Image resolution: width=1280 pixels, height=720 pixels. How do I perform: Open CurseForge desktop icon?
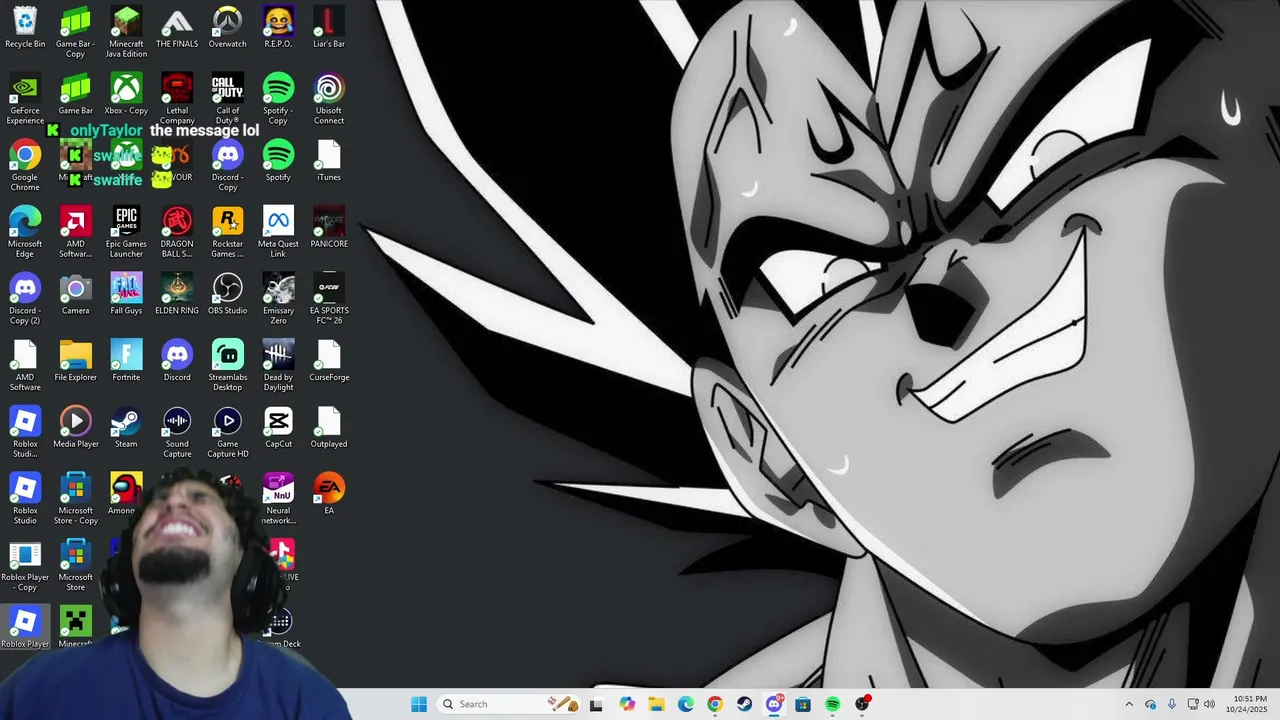(x=329, y=361)
